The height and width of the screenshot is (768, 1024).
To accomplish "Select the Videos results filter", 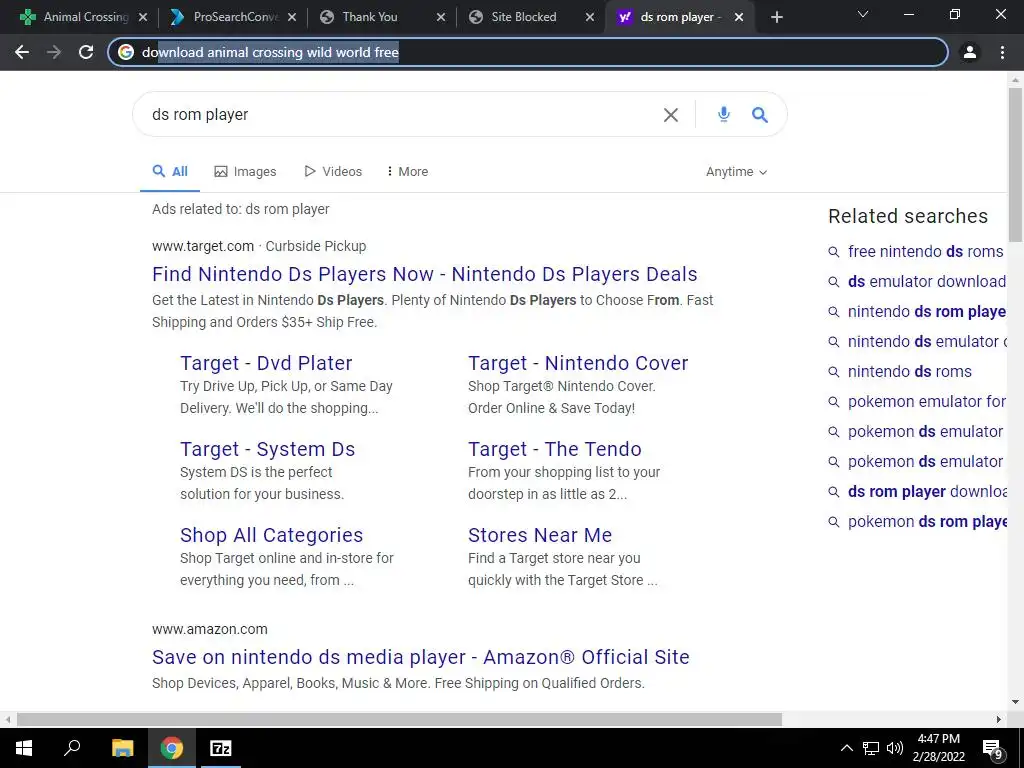I will (333, 172).
